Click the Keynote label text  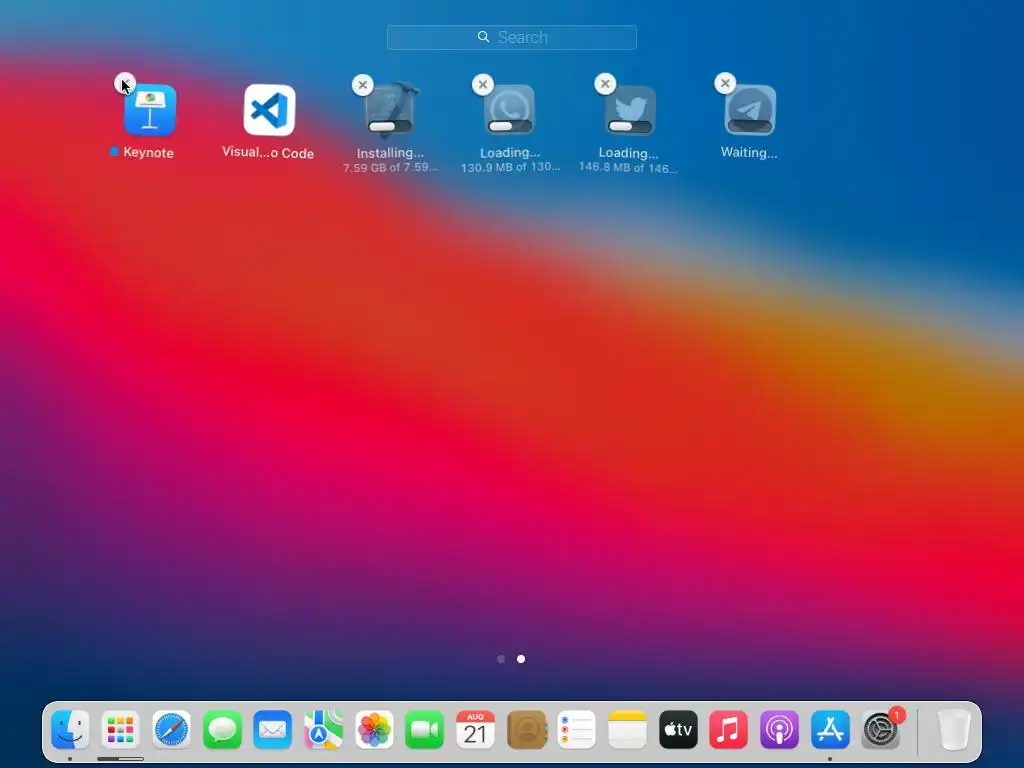[x=148, y=153]
